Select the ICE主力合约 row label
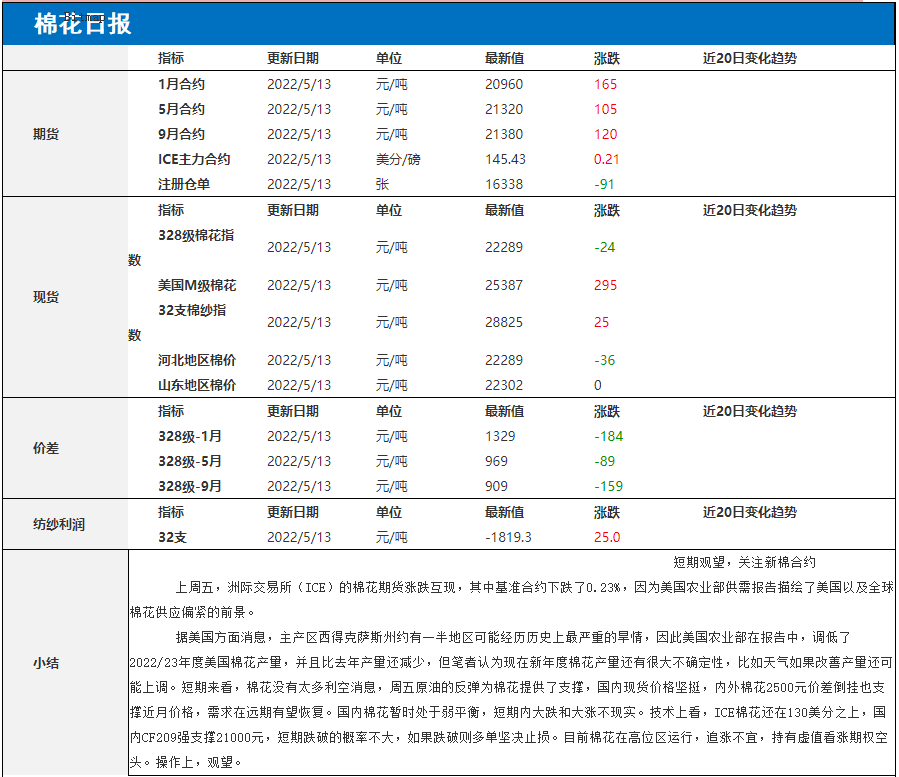The width and height of the screenshot is (899, 777). pyautogui.click(x=194, y=159)
